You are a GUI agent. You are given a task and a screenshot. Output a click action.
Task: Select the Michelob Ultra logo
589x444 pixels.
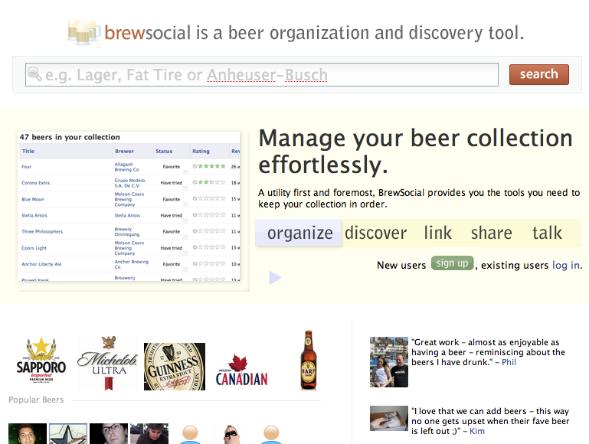(x=108, y=363)
